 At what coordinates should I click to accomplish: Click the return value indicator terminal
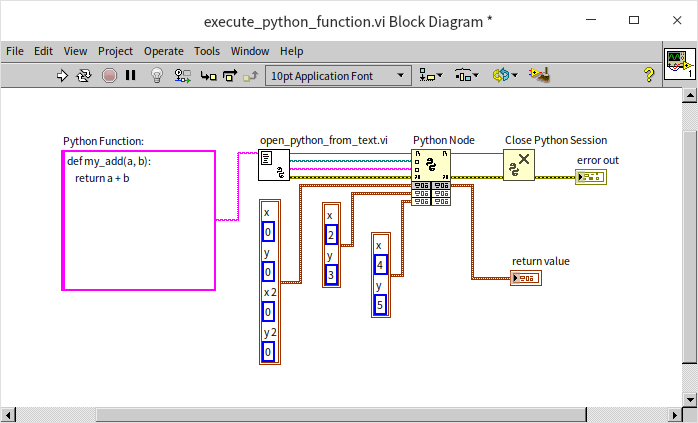526,277
